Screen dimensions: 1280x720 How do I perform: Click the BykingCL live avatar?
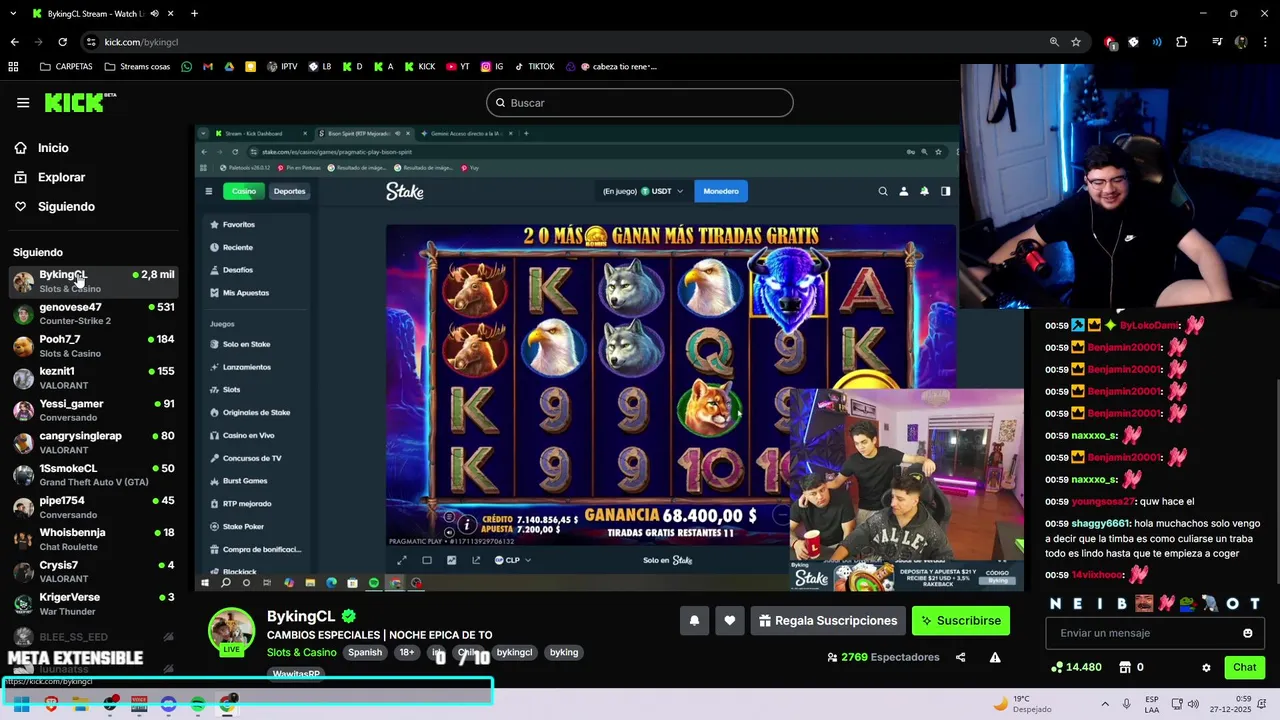tap(231, 631)
